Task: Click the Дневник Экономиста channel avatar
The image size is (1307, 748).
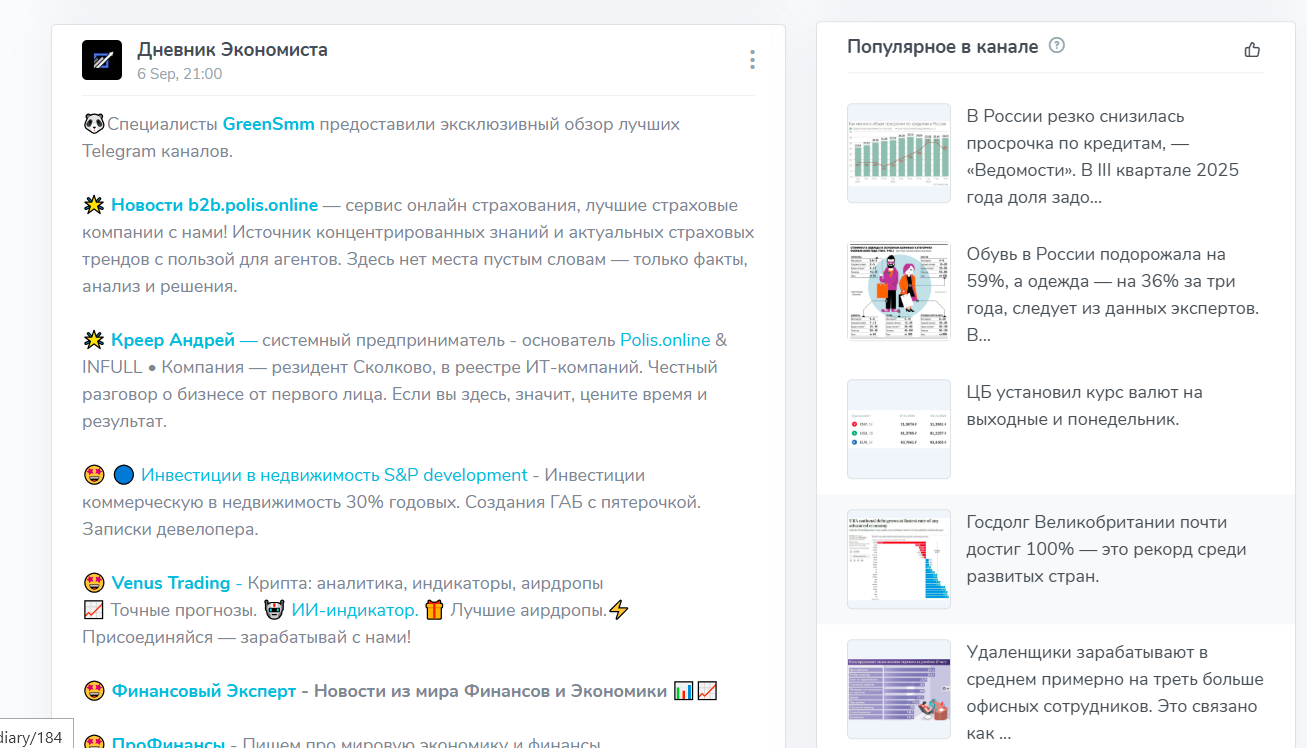Action: [x=100, y=60]
